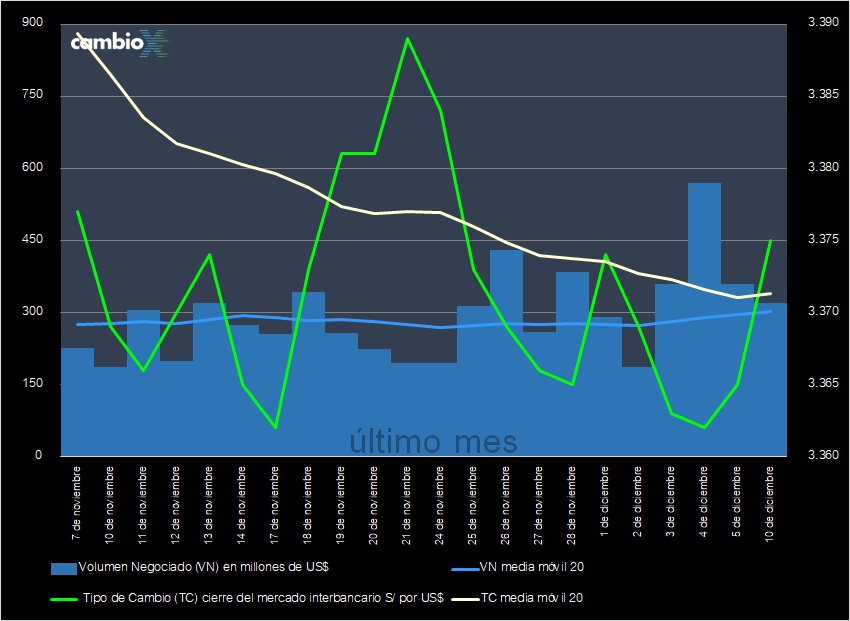Select the blue Volumen Negociado legend swatch
850x621 pixels.
point(63,567)
